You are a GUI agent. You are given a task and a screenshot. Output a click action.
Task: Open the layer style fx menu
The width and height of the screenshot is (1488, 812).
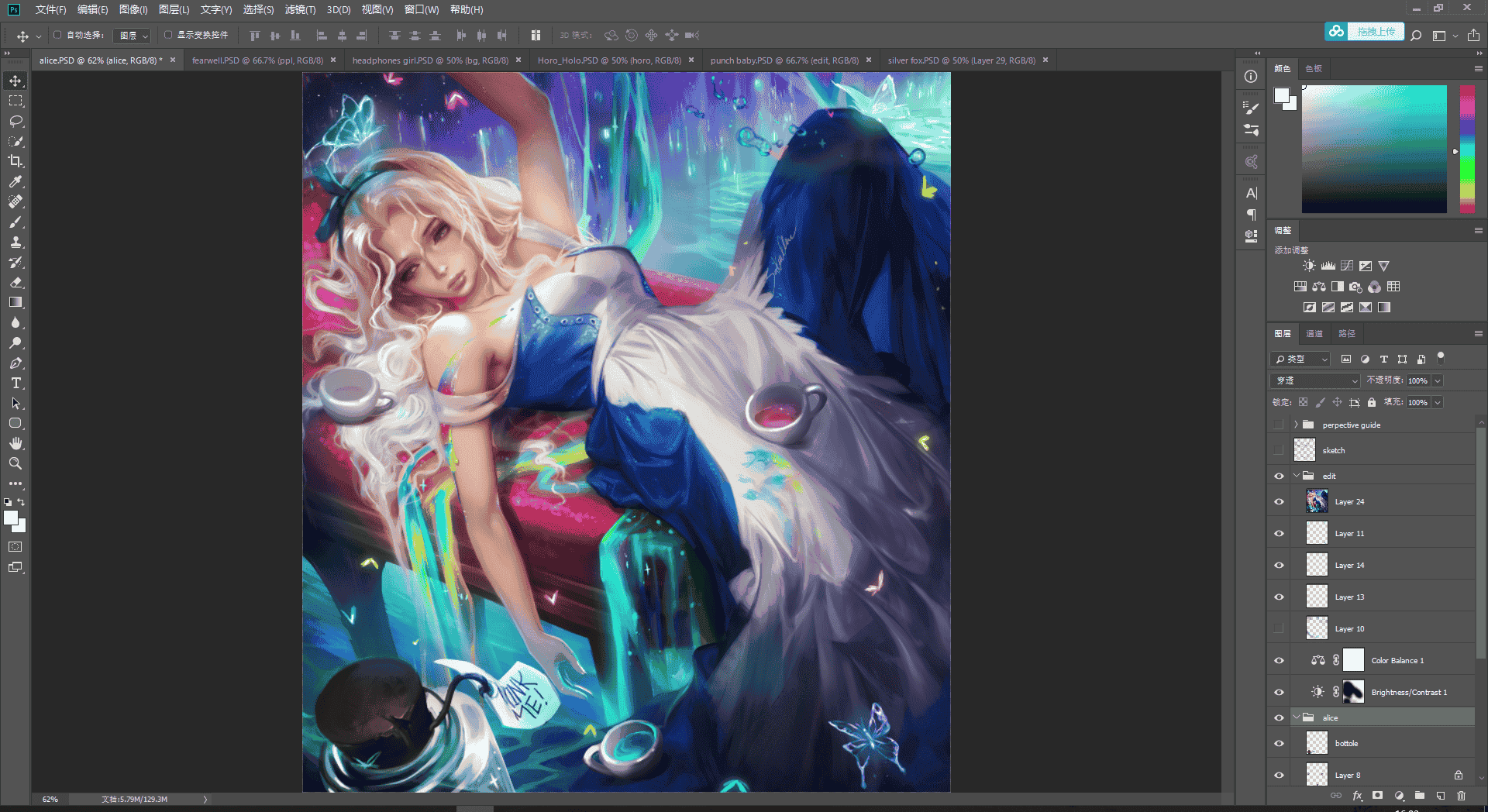pos(1357,796)
